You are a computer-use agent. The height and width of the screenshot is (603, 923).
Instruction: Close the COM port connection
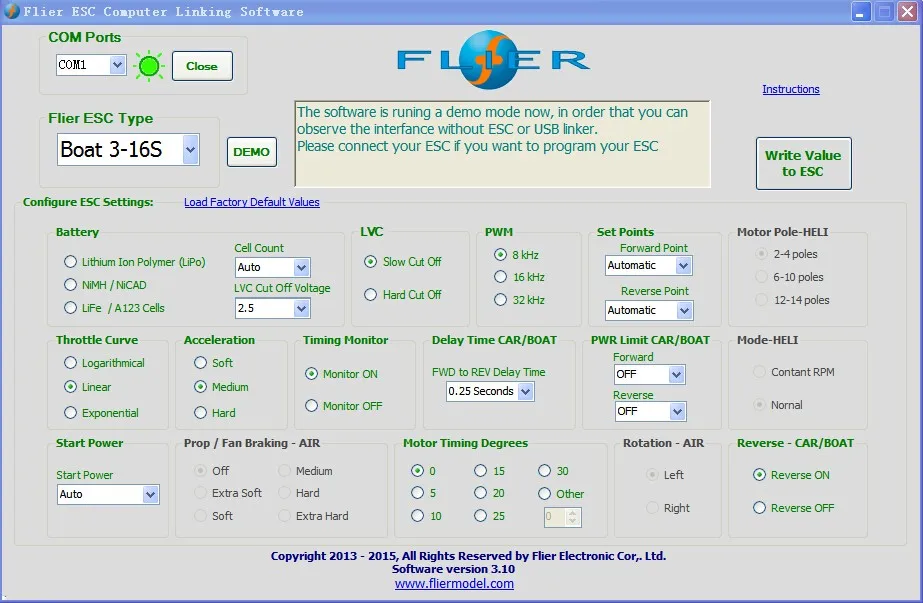click(x=202, y=66)
